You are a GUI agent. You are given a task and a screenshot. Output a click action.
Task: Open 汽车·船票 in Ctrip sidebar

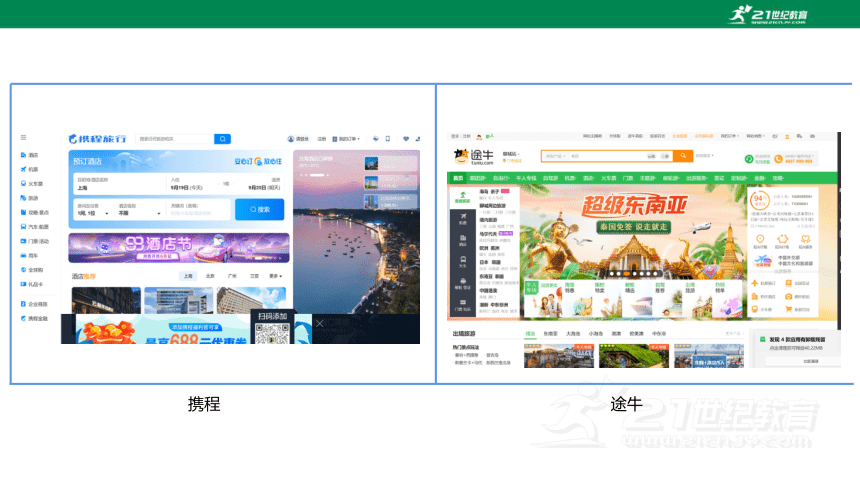35,227
